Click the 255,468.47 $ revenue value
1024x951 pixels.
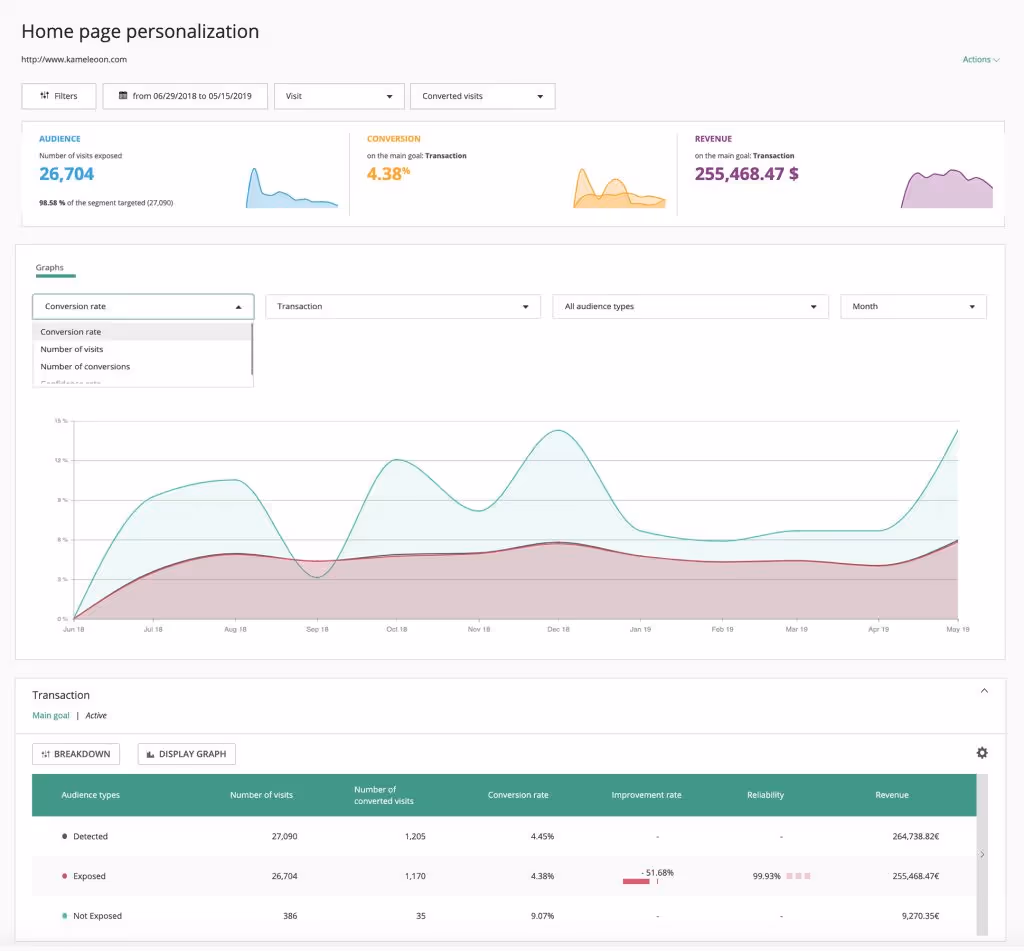click(746, 174)
